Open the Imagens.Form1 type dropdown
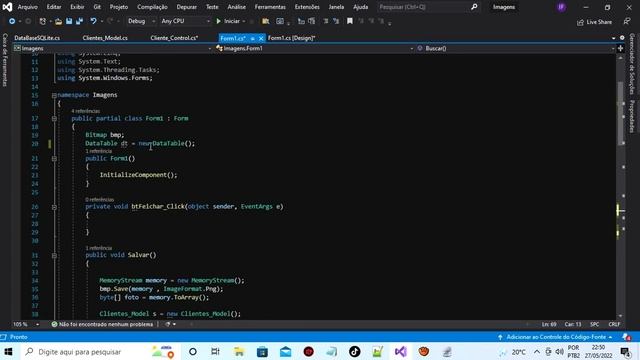640x360 pixels. (314, 48)
